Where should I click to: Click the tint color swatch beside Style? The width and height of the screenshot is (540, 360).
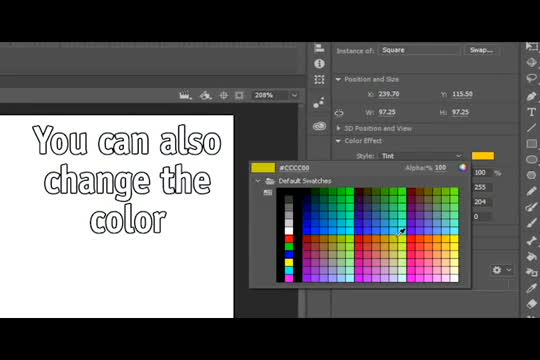tap(483, 156)
